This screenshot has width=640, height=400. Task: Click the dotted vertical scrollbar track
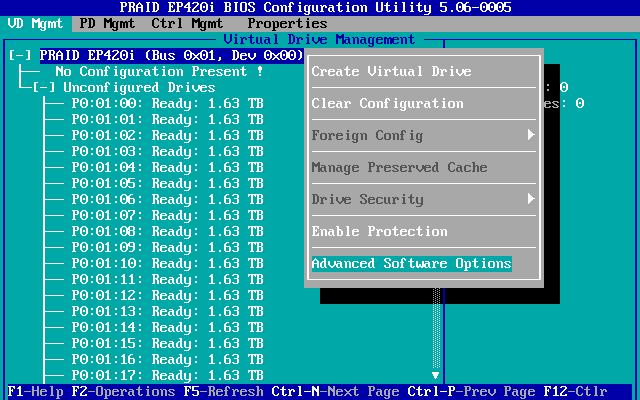coord(436,329)
